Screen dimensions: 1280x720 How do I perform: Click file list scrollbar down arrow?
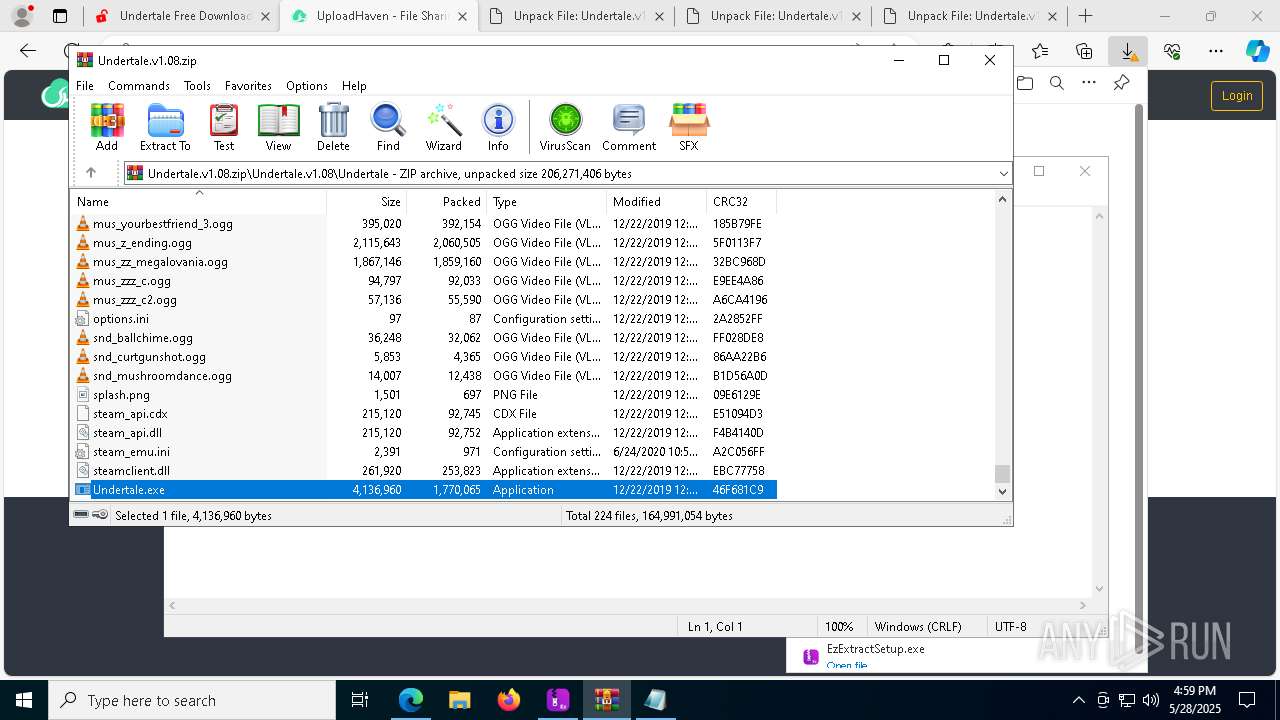coord(1002,491)
